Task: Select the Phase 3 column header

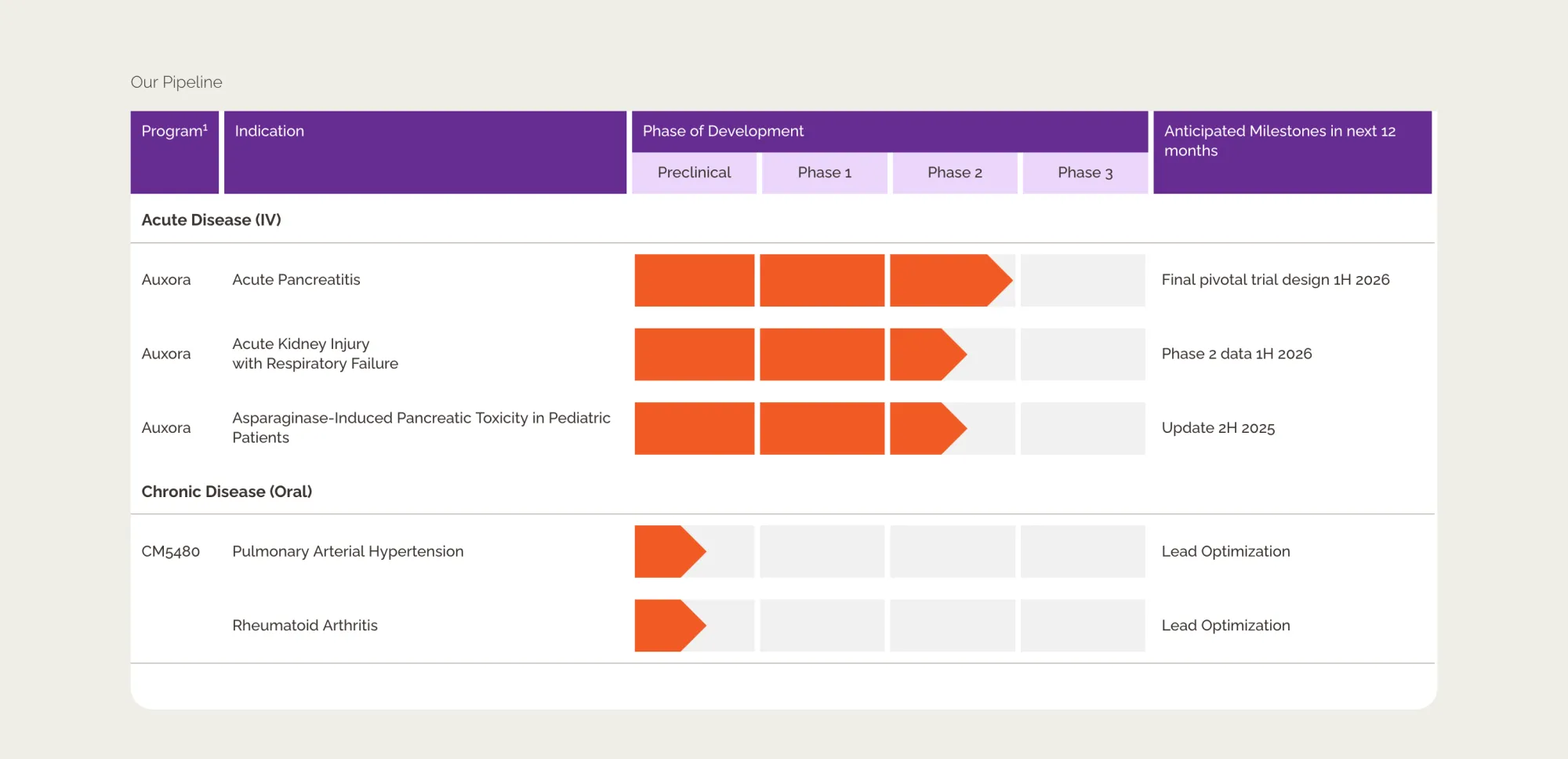Action: (x=1085, y=172)
